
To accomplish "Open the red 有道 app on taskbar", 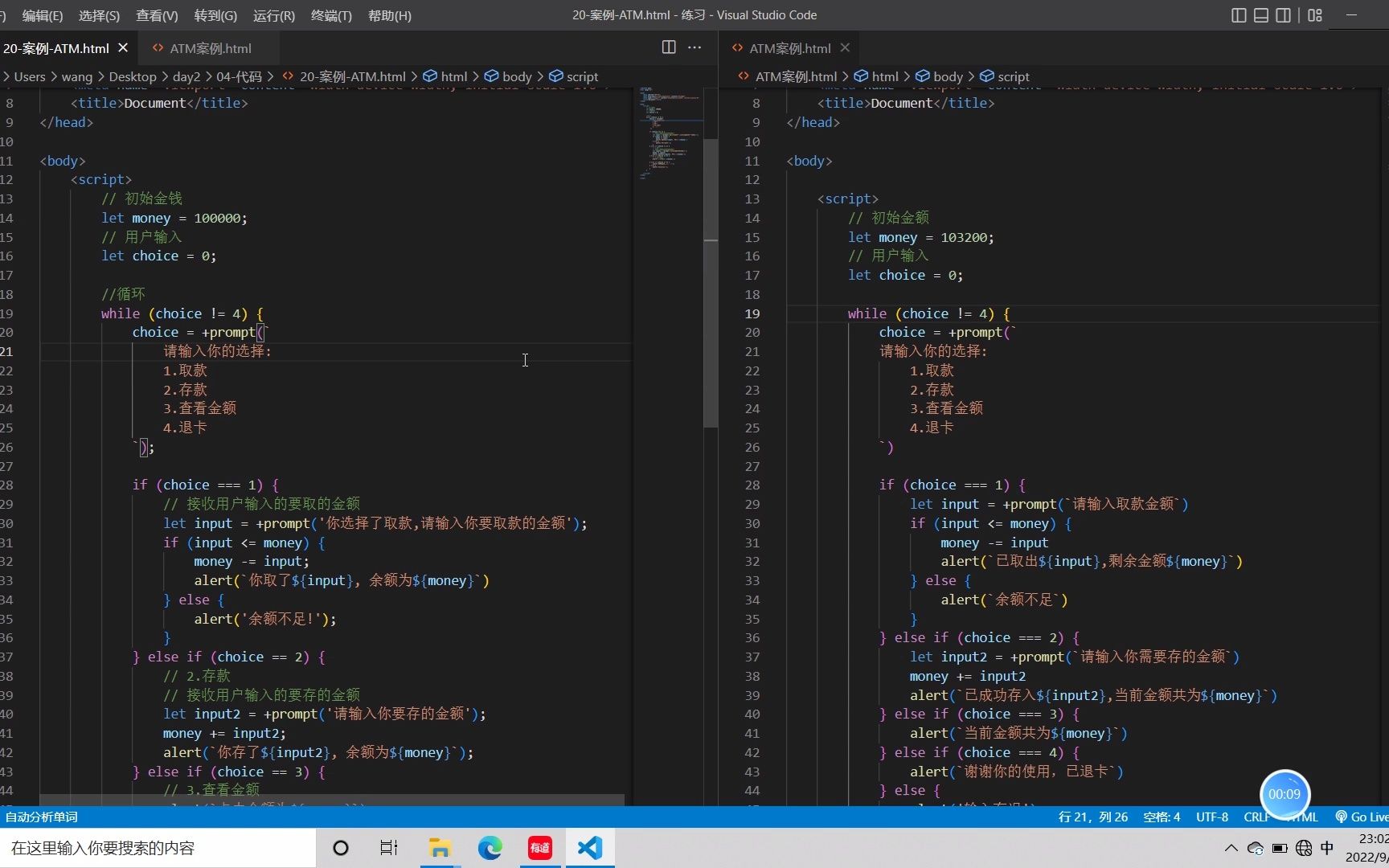I will click(x=540, y=848).
